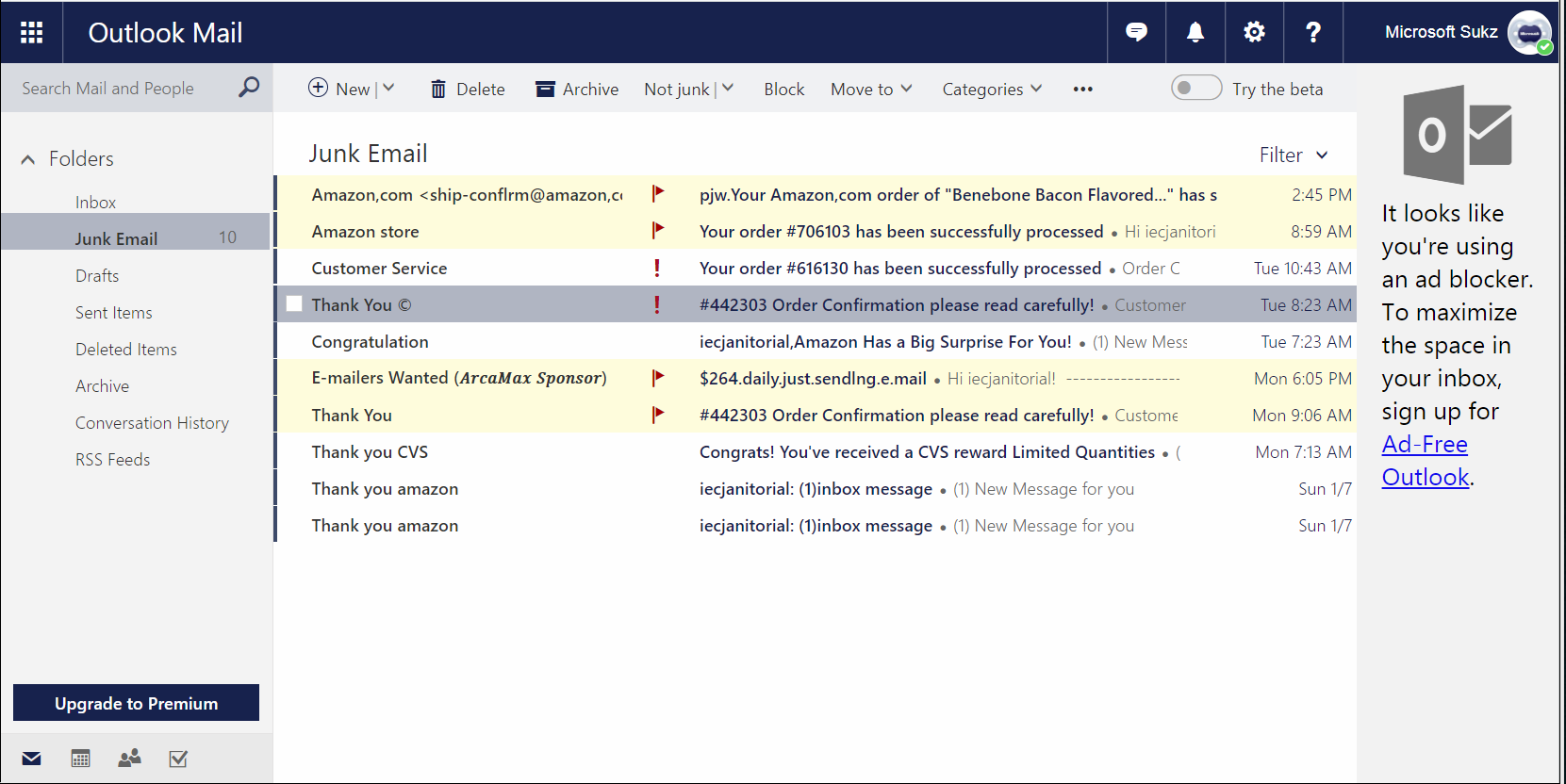Open the Move to dropdown
The width and height of the screenshot is (1566, 784).
(x=871, y=89)
